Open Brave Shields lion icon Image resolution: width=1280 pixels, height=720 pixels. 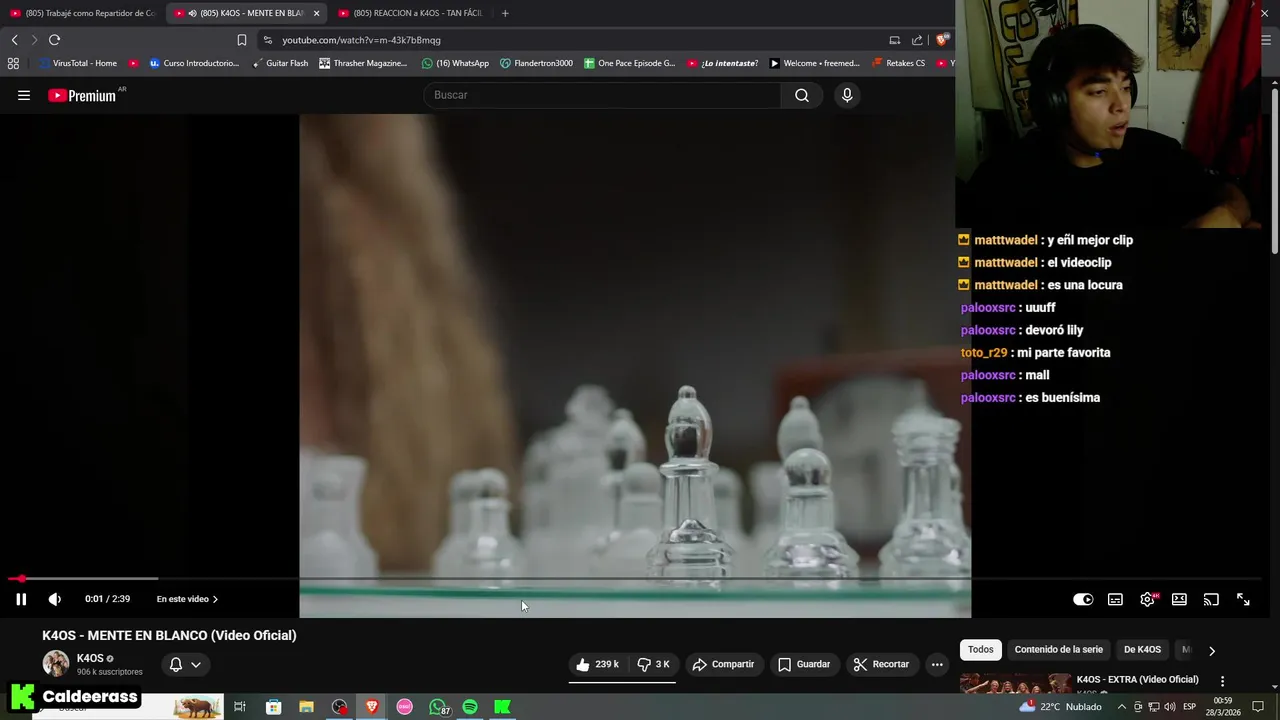tap(943, 40)
